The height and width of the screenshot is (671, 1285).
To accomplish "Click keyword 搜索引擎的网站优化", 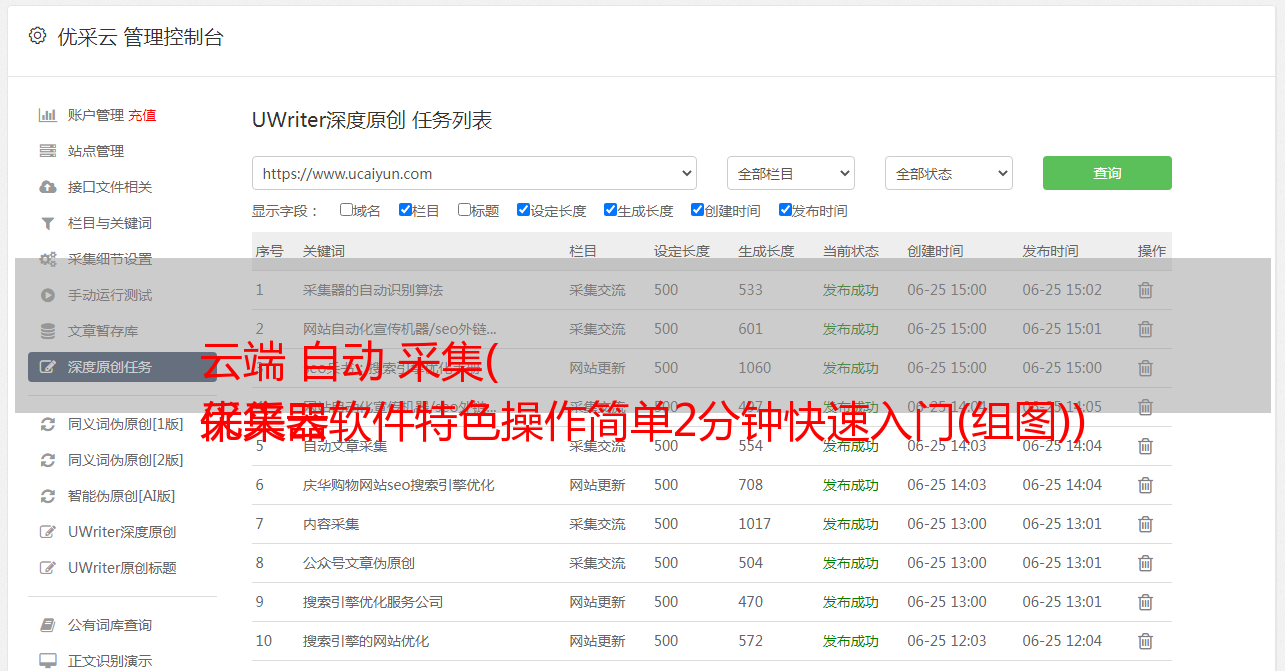I will point(366,641).
